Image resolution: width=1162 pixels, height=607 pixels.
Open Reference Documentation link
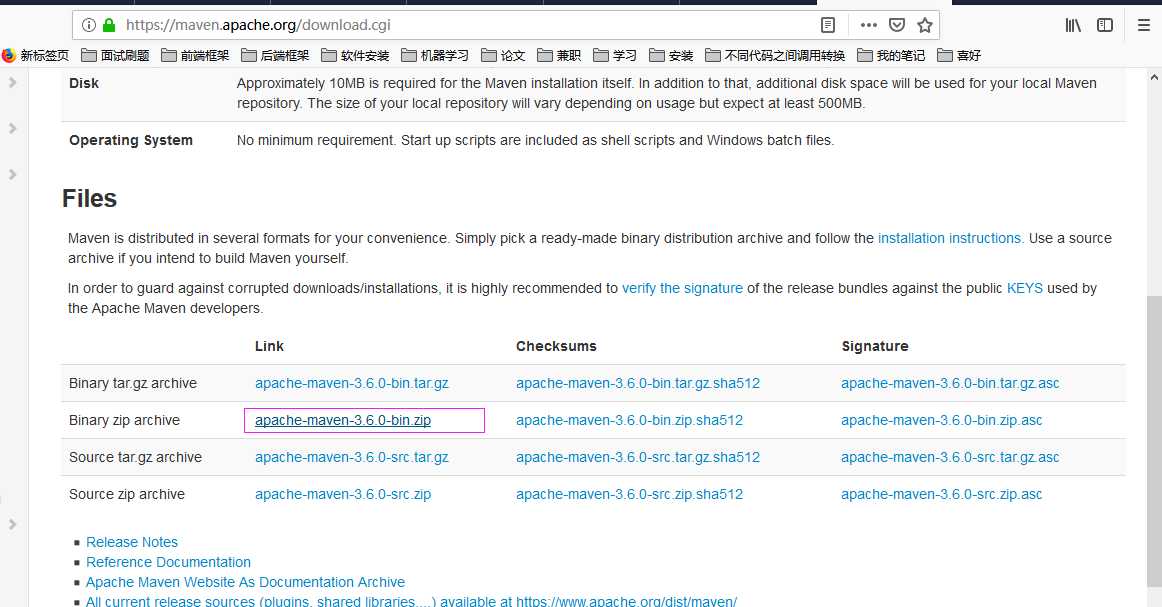[168, 563]
